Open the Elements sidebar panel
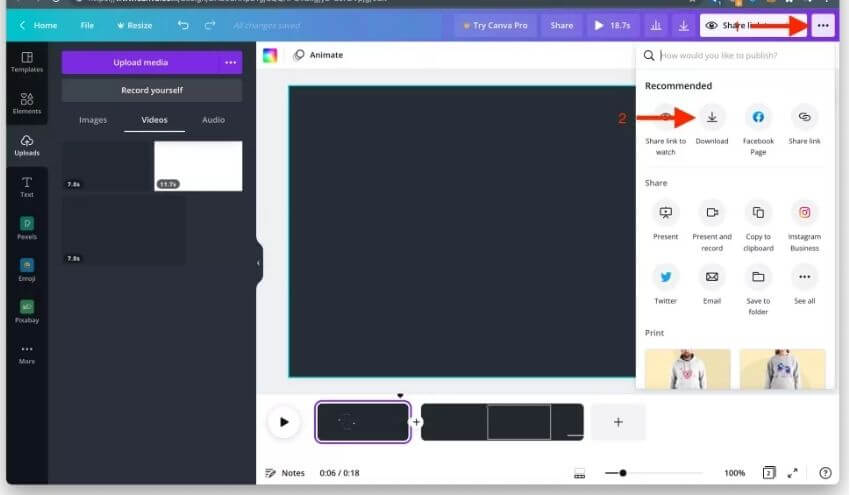 pos(27,103)
